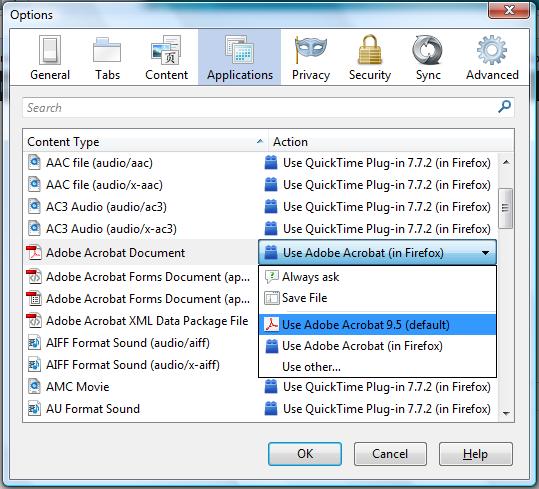Click the Action column header
The height and width of the screenshot is (489, 539).
click(x=391, y=141)
